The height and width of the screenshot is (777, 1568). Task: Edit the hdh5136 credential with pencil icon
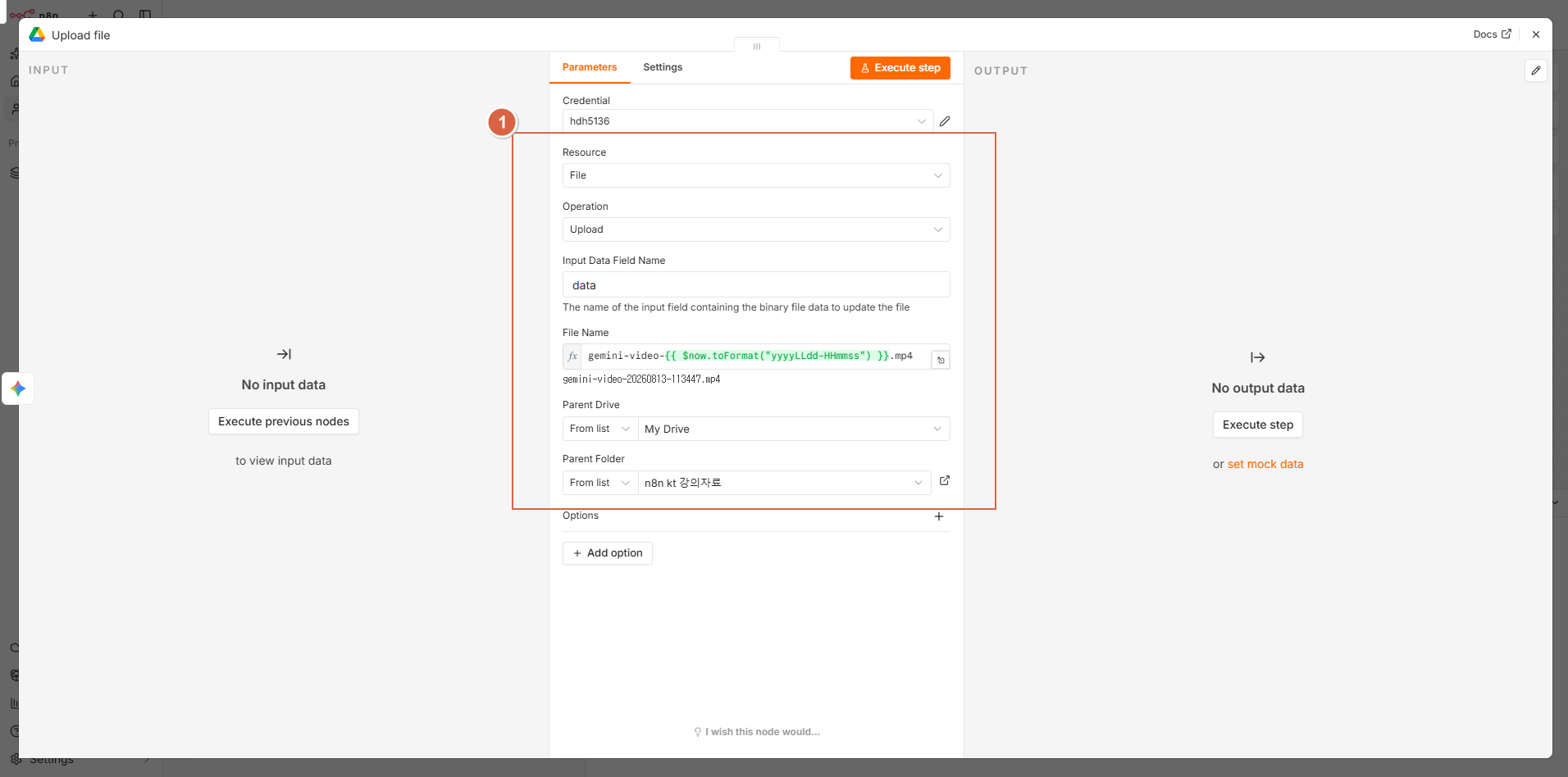pyautogui.click(x=945, y=121)
